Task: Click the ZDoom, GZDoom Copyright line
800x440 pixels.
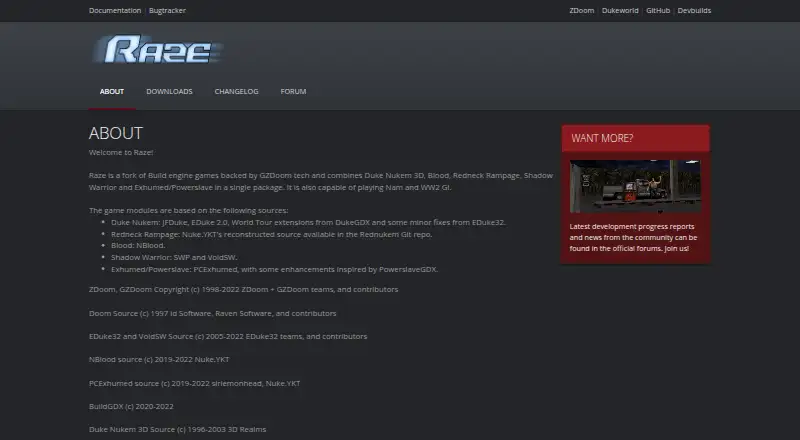Action: 243,289
